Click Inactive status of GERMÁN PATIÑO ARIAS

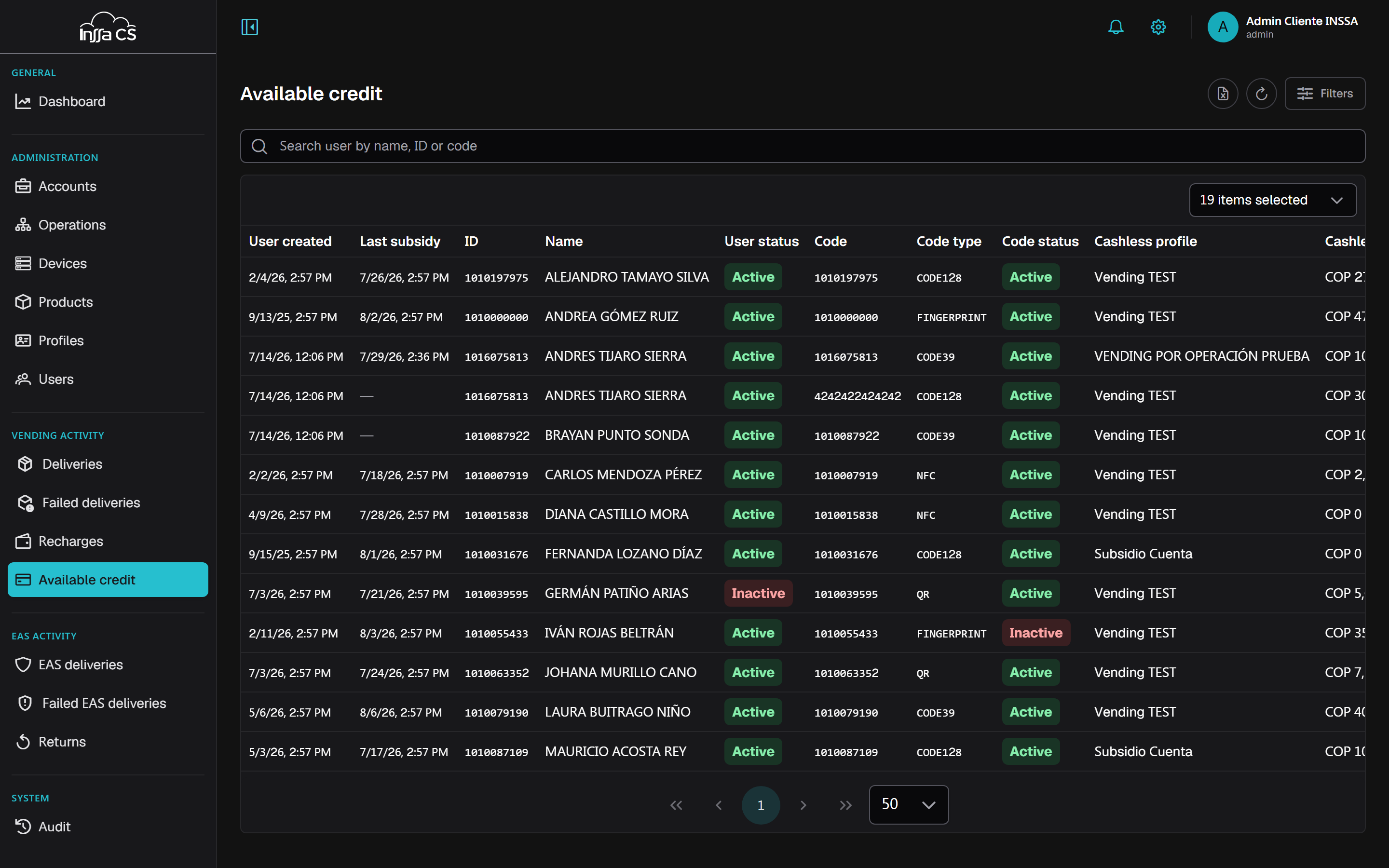pos(758,594)
